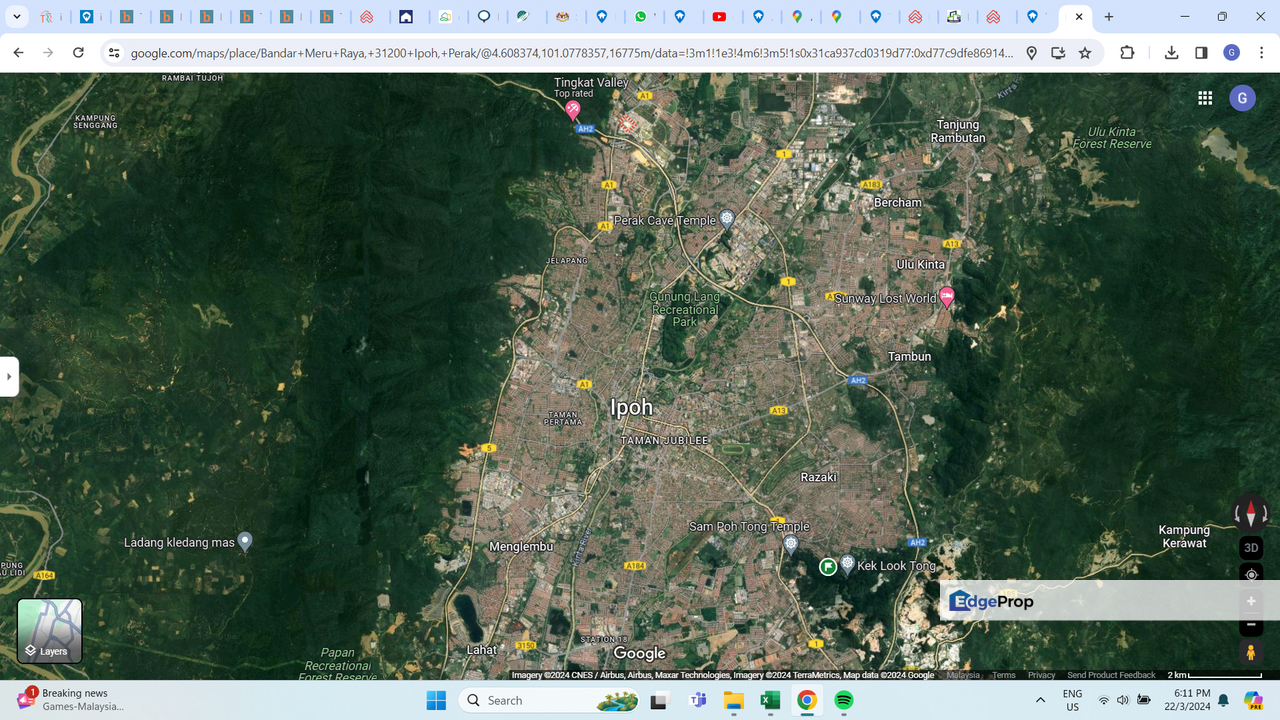Close the active Google Maps tab
Screen dimensions: 1280x720
1078,17
